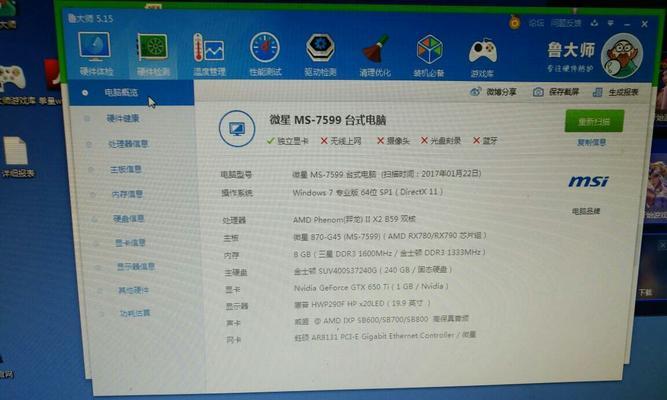This screenshot has width=667, height=400.
Task: Click the 微博分享 Weibo icon
Action: pyautogui.click(x=476, y=91)
